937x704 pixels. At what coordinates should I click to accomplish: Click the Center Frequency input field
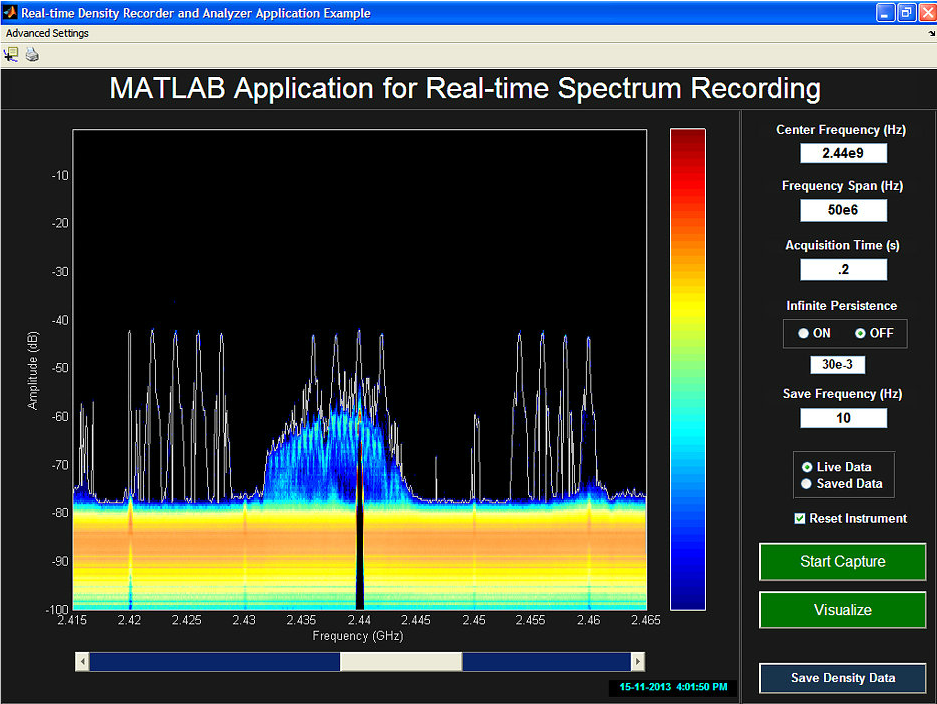click(x=843, y=153)
